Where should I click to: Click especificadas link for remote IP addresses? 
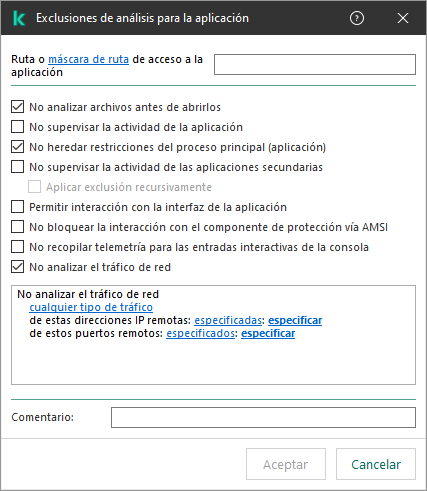228,320
